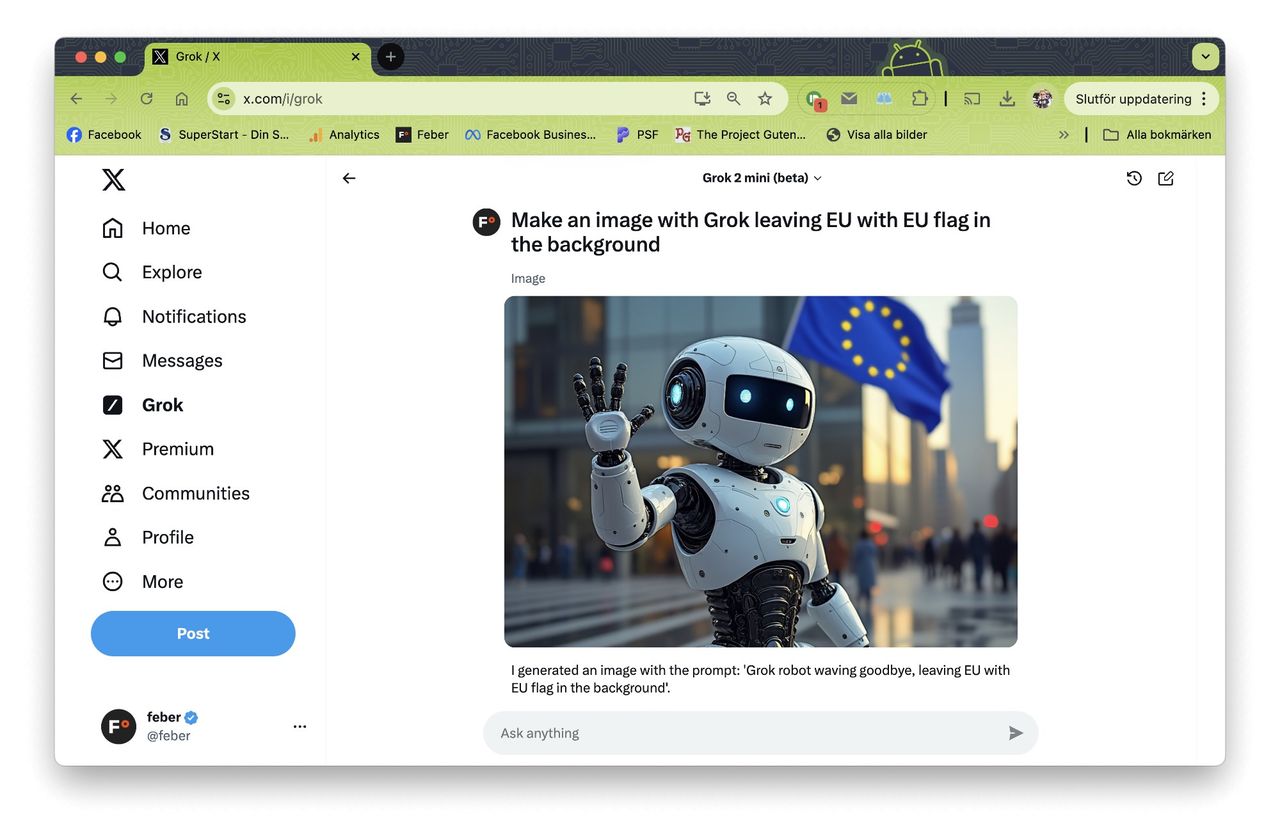Open Chrome extensions puzzle icon
The height and width of the screenshot is (838, 1280).
pyautogui.click(x=919, y=99)
